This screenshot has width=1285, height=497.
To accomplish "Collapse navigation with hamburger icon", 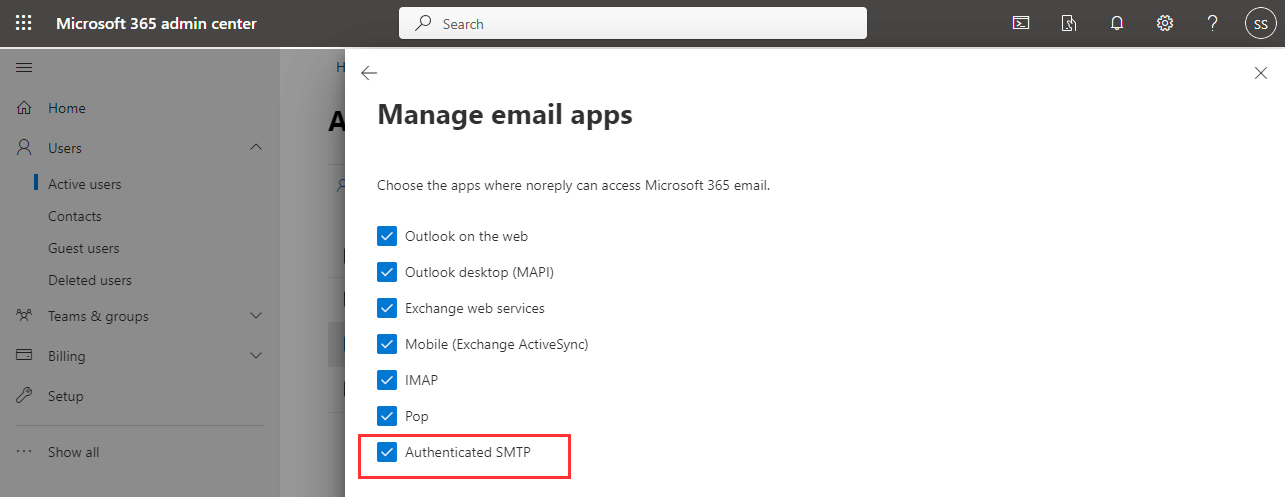I will [24, 68].
